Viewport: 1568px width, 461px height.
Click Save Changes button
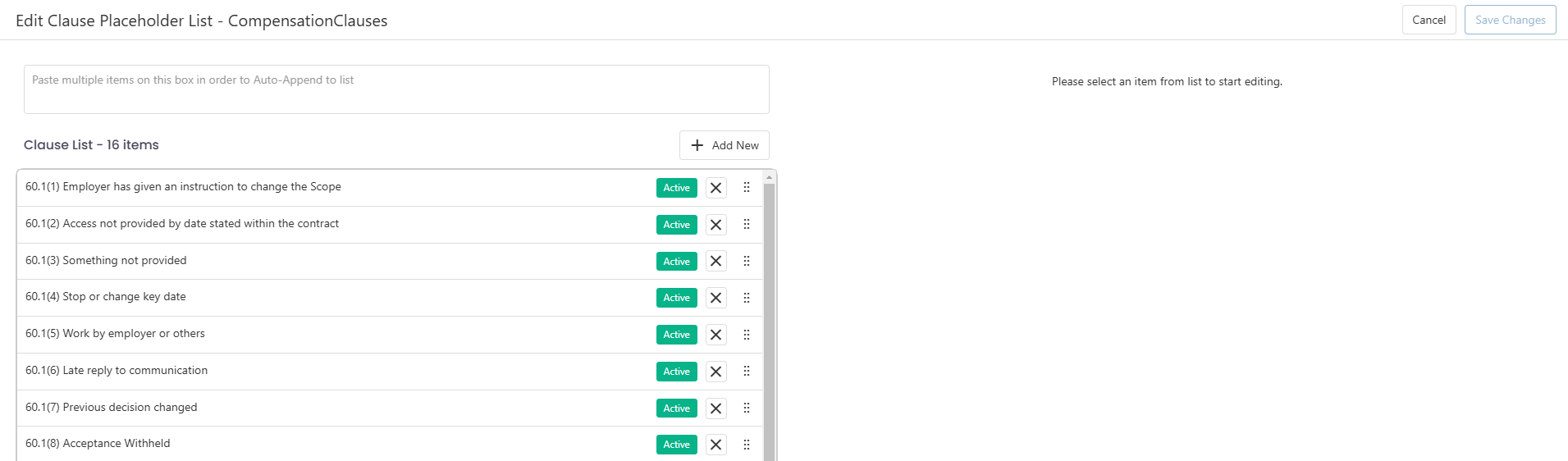click(1510, 20)
